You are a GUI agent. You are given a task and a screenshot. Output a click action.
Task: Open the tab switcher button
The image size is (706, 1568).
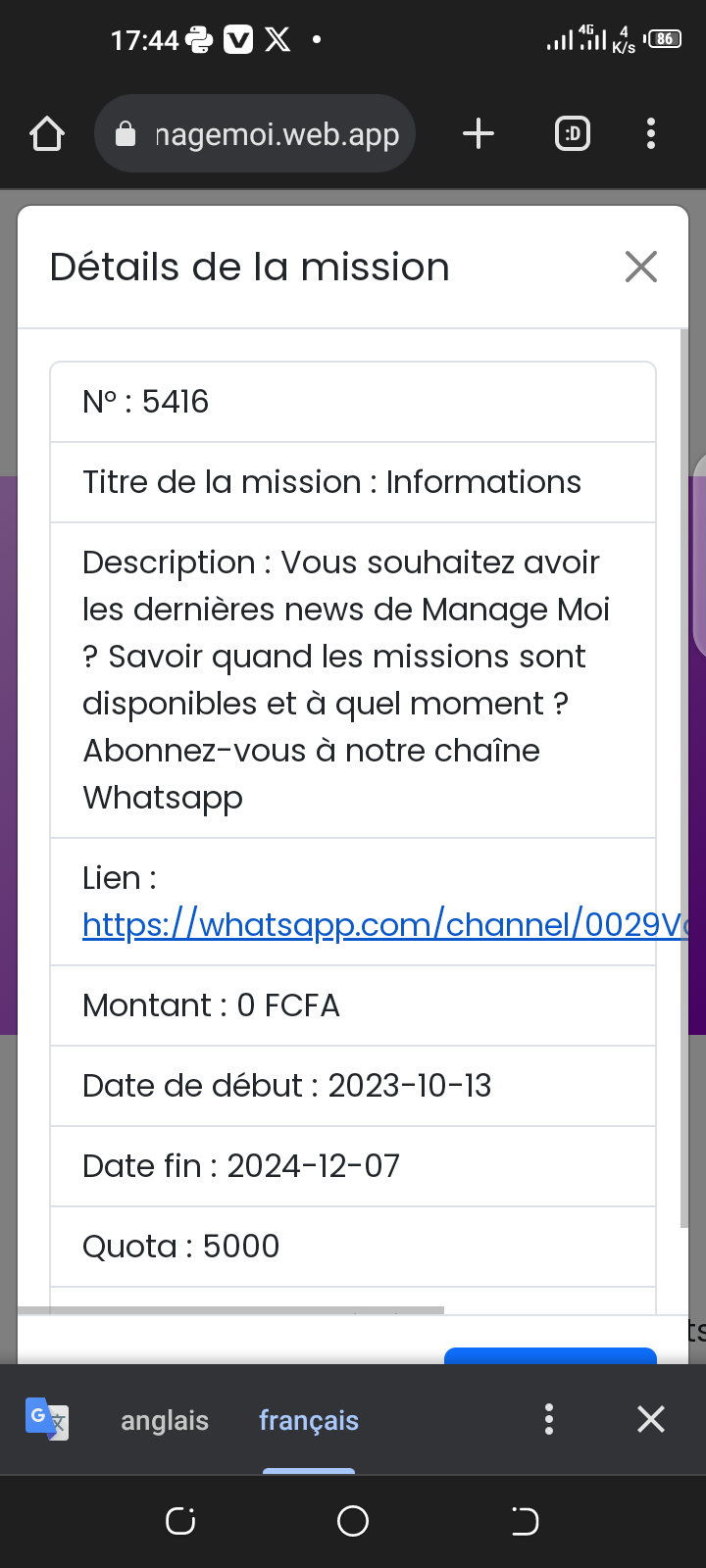(573, 134)
